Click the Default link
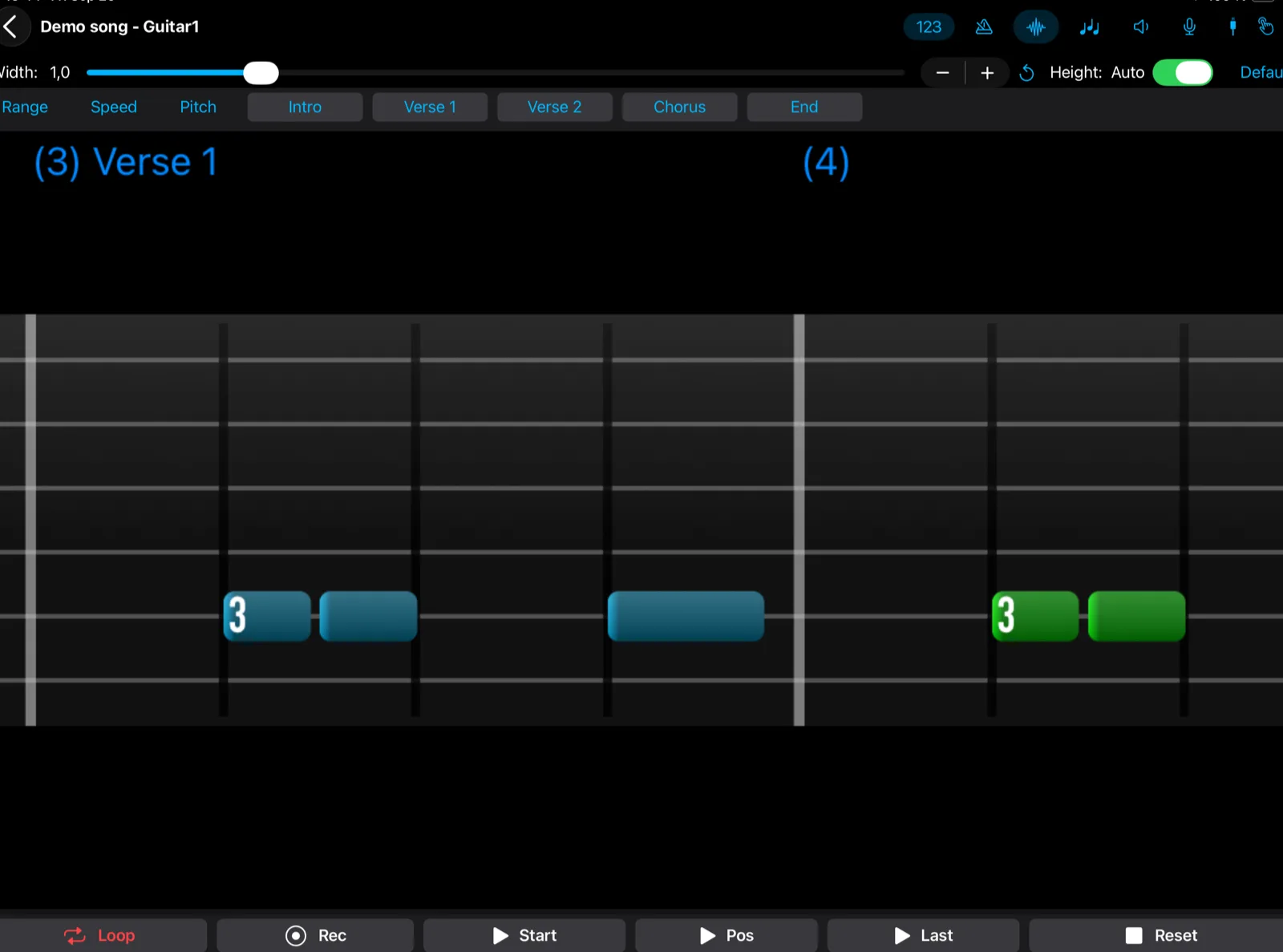1283x952 pixels. coord(1261,72)
